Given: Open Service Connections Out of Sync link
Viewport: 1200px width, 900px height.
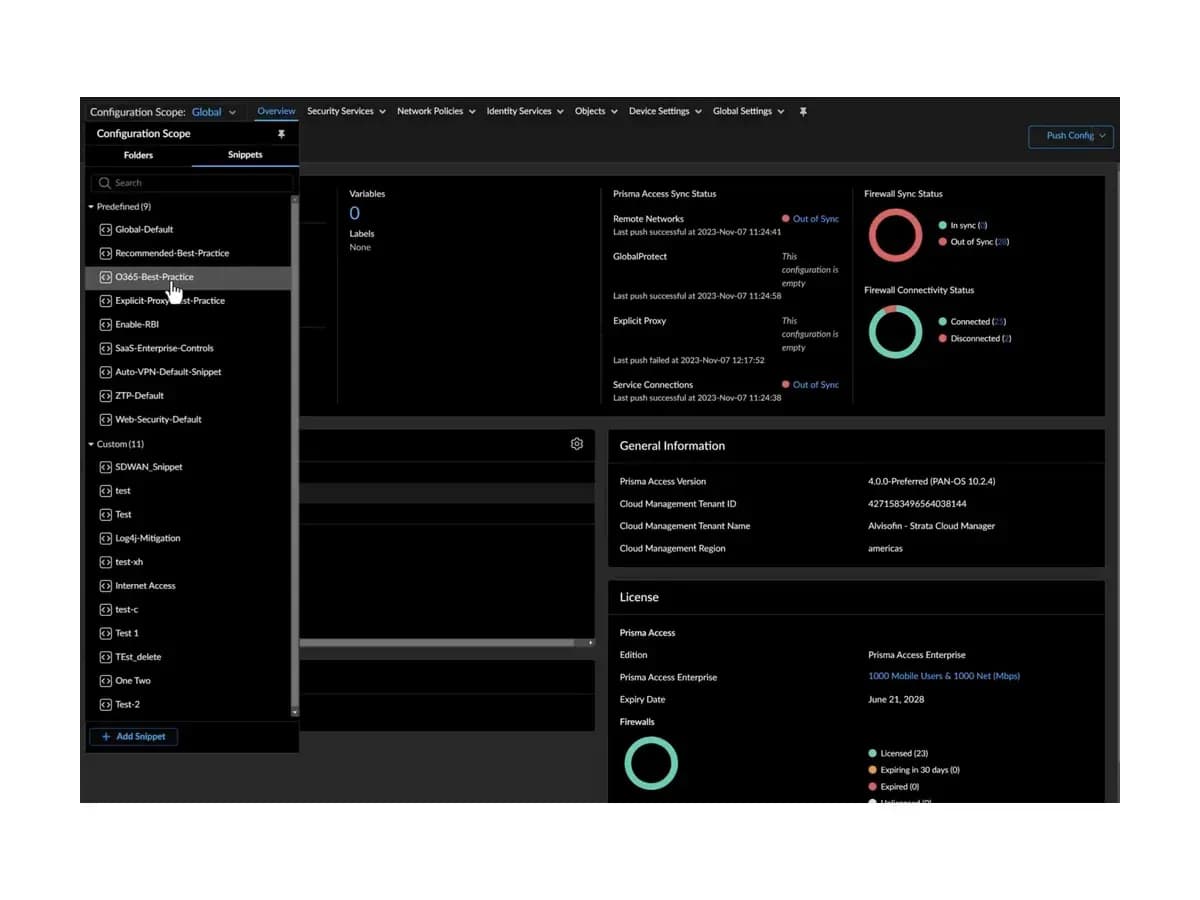Looking at the screenshot, I should [816, 385].
